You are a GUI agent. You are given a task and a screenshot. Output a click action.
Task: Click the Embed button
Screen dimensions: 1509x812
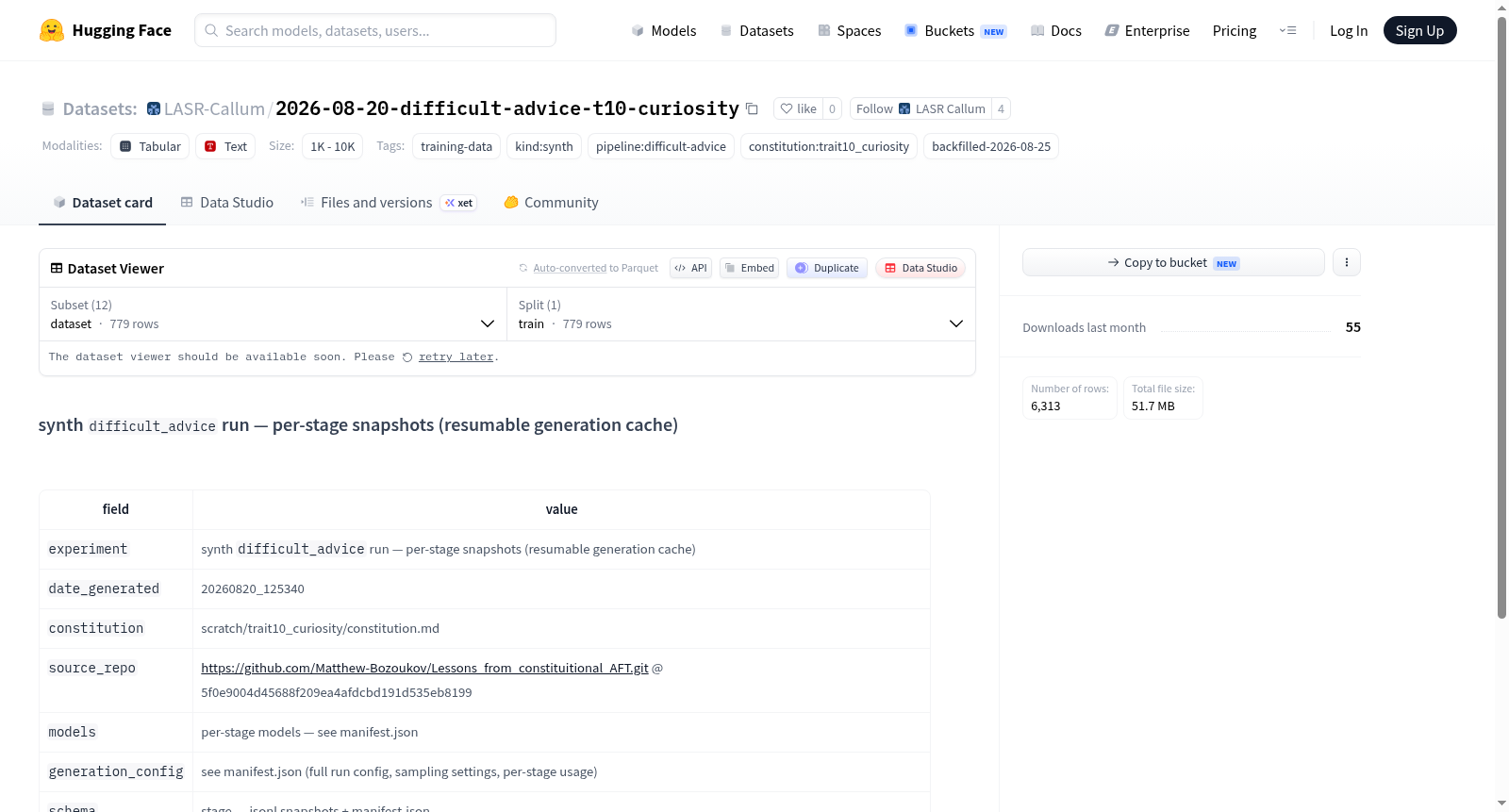749,268
